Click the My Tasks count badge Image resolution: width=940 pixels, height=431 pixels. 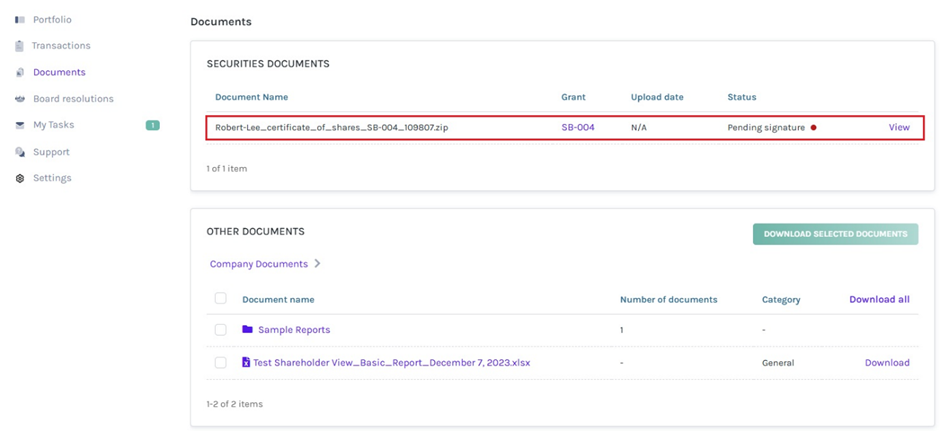point(153,125)
